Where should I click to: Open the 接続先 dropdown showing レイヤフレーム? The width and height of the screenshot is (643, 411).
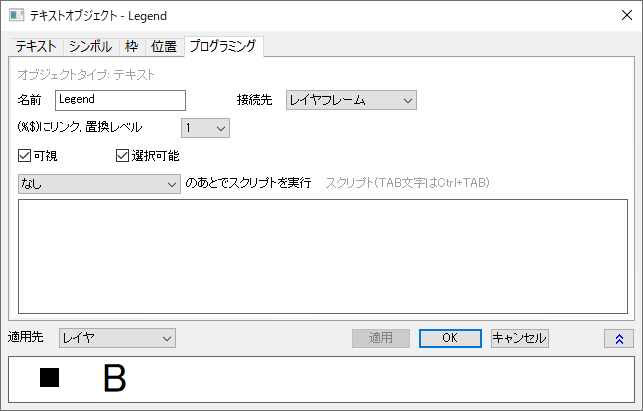351,100
